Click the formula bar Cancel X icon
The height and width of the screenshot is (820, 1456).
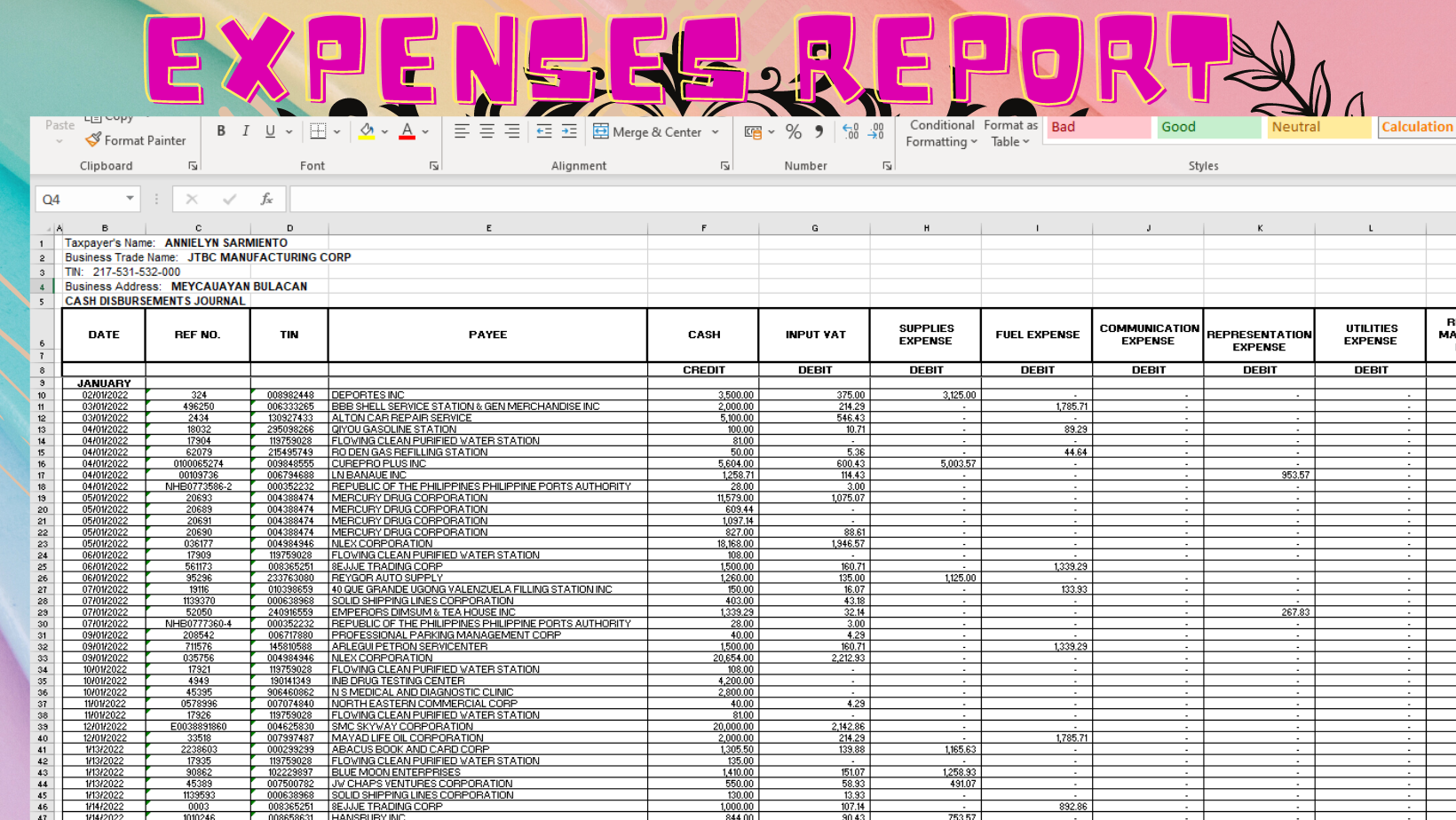click(192, 199)
